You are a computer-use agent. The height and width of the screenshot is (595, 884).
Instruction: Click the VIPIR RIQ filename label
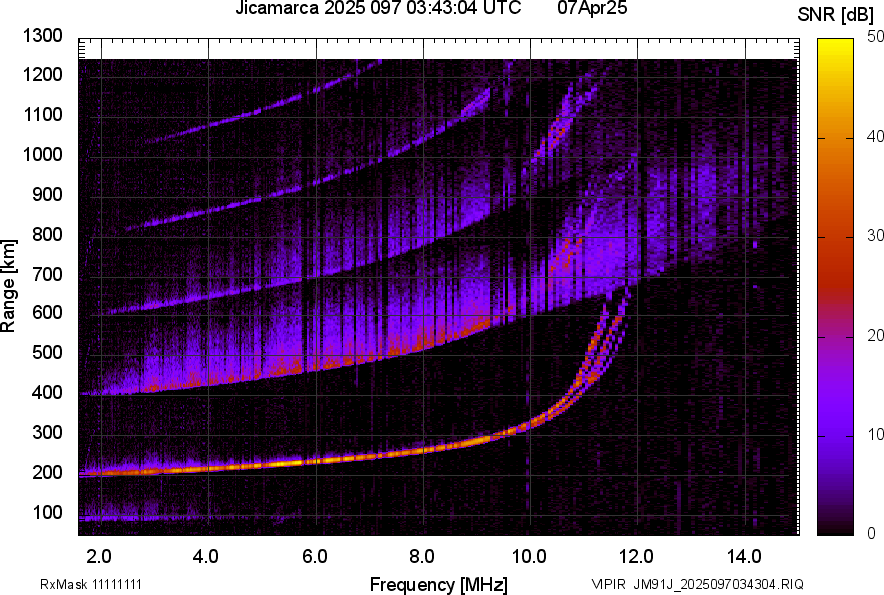tap(697, 584)
